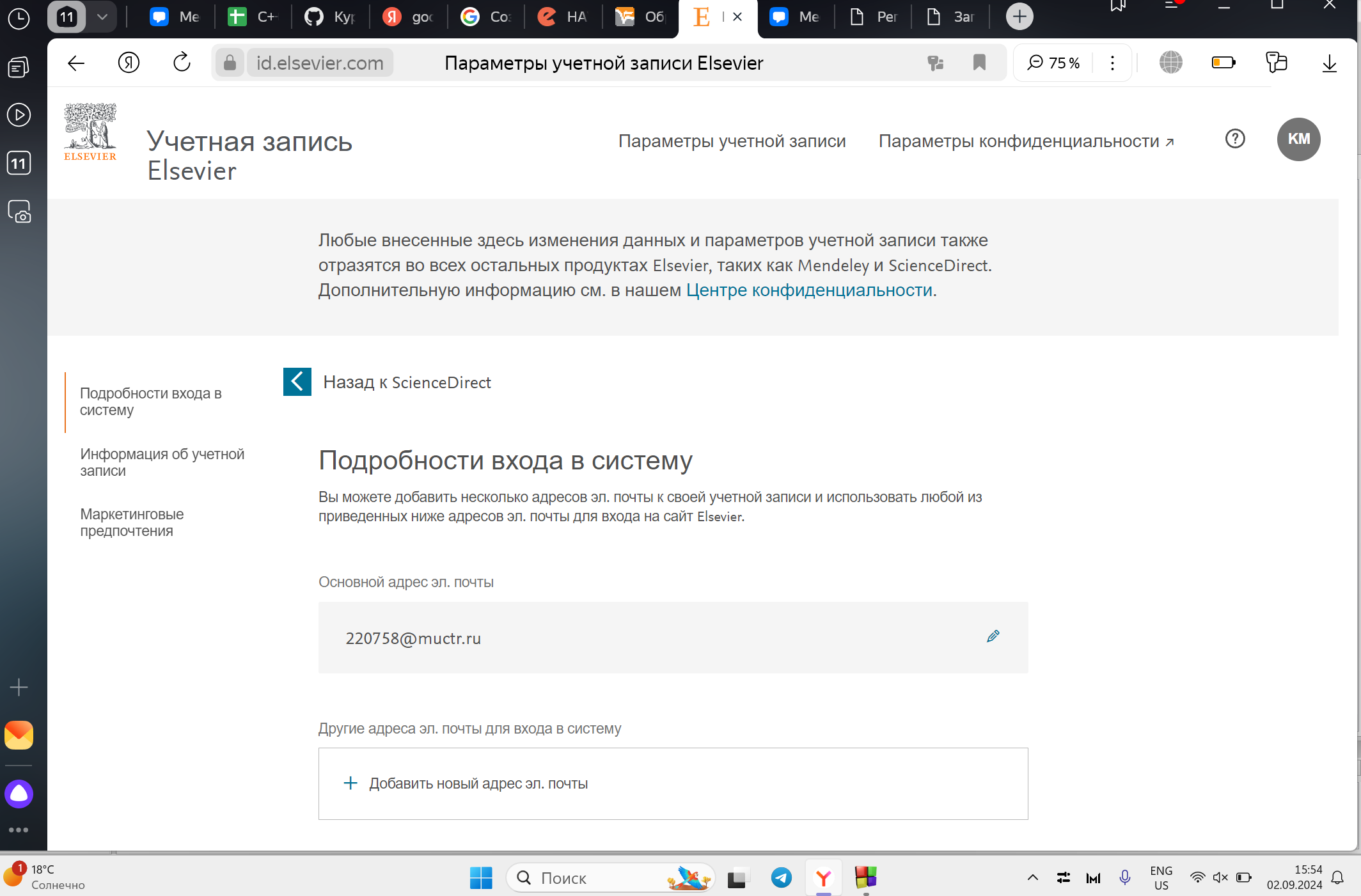Screen dimensions: 1361x896
Task: Switch to the Yandex goo tab
Action: click(x=408, y=17)
